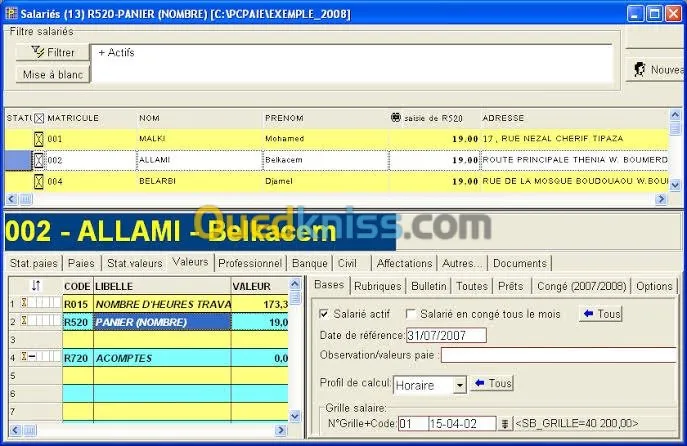Click the grid lookup icon beside 15-04-02
The height and width of the screenshot is (446, 687).
click(504, 424)
